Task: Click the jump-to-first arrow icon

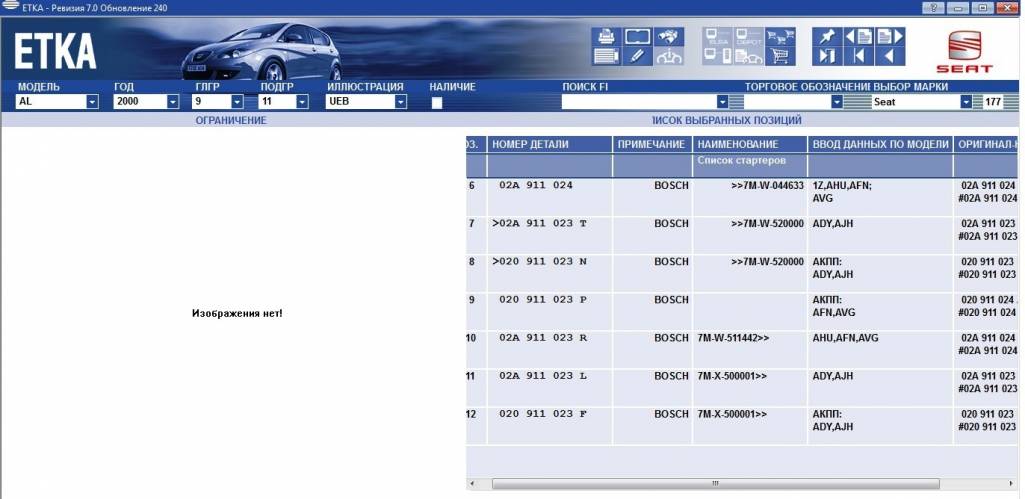Action: pyautogui.click(x=857, y=57)
